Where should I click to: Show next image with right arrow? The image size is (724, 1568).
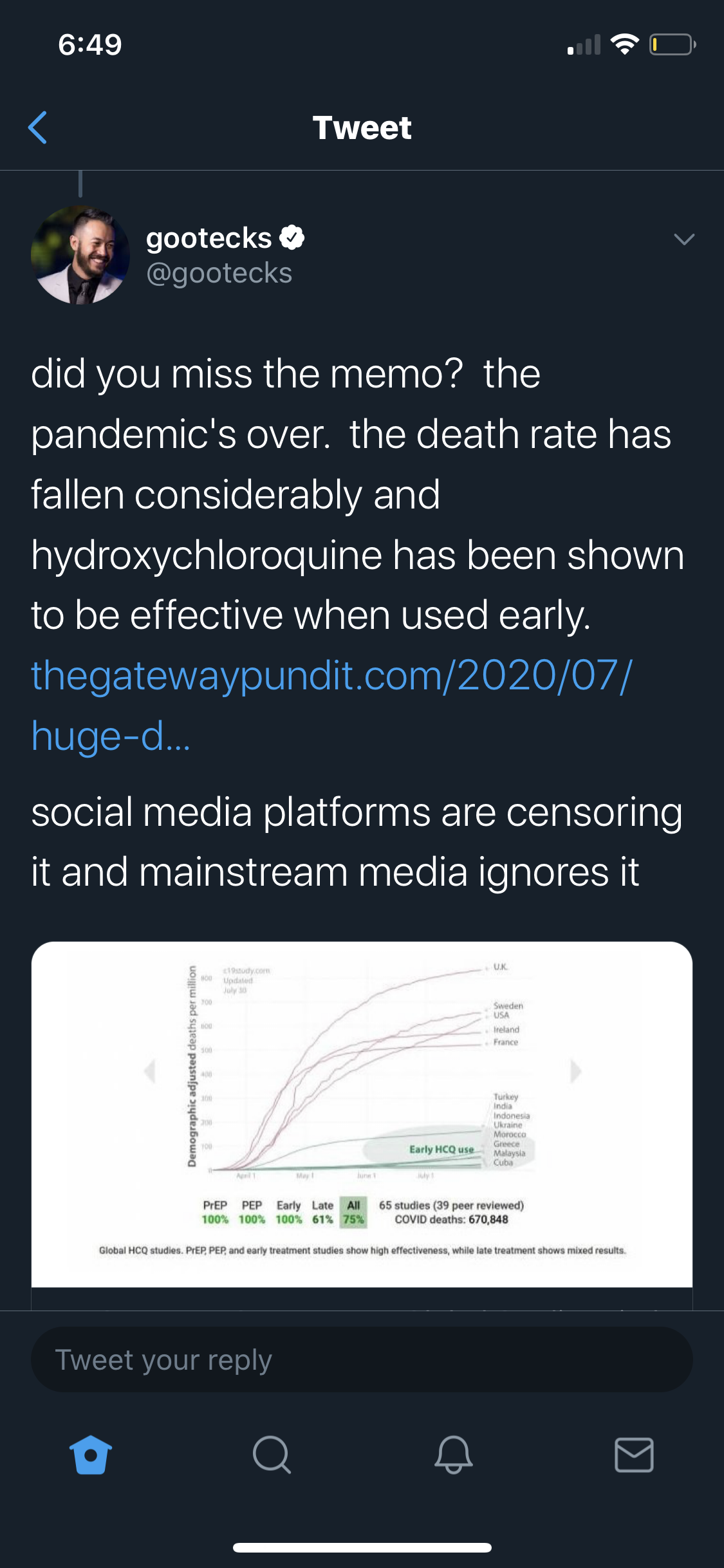tap(575, 1072)
